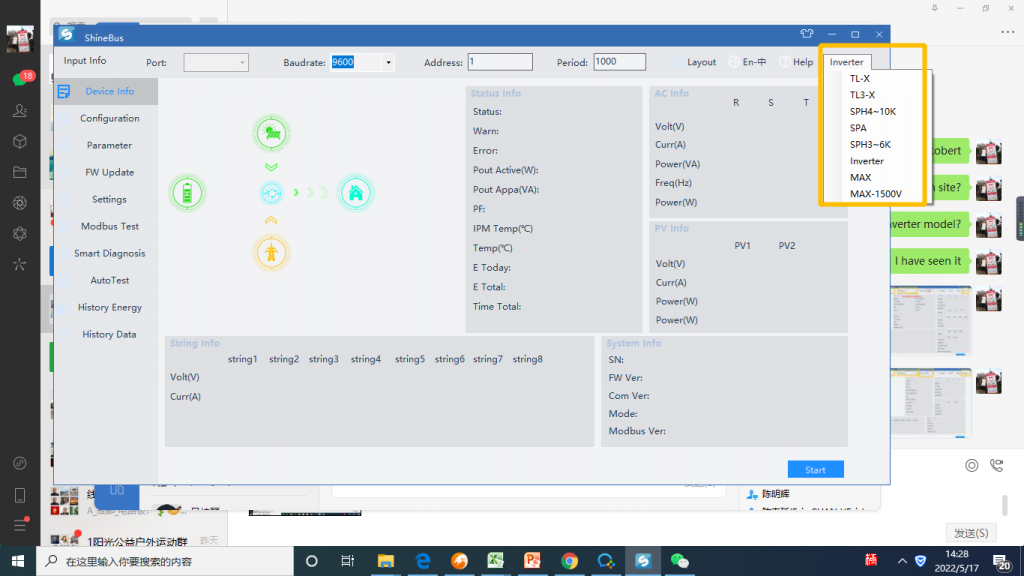Open Windows Start menu
1024x576 pixels.
(18, 561)
